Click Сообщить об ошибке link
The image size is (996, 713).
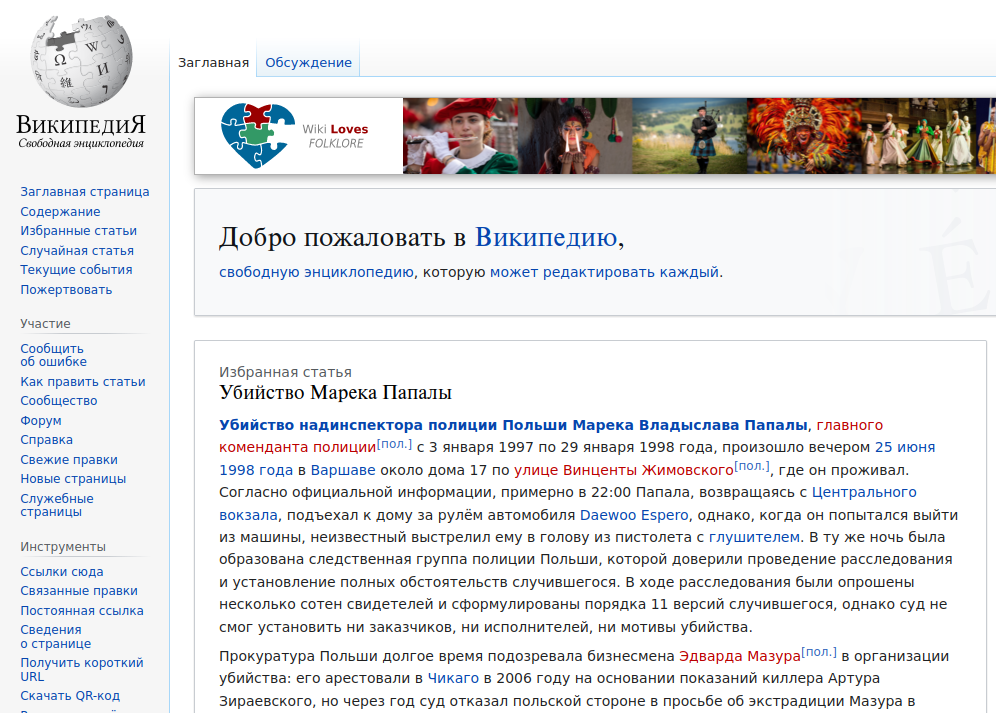(53, 355)
